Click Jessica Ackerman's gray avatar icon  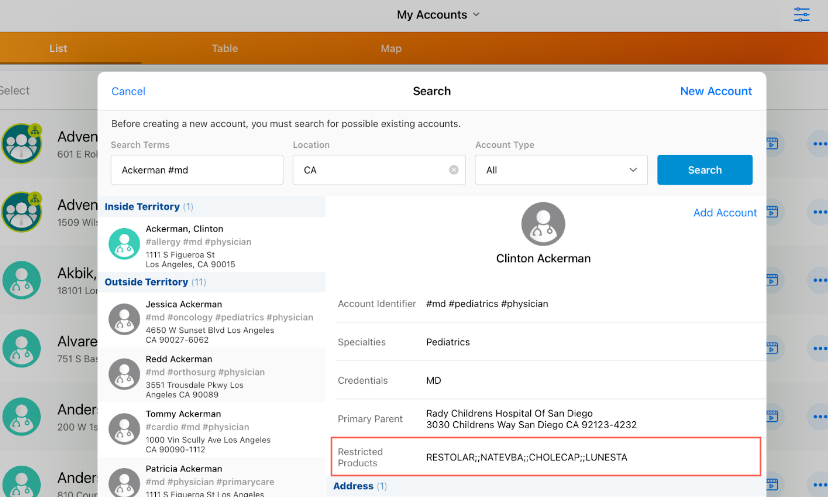(x=124, y=320)
